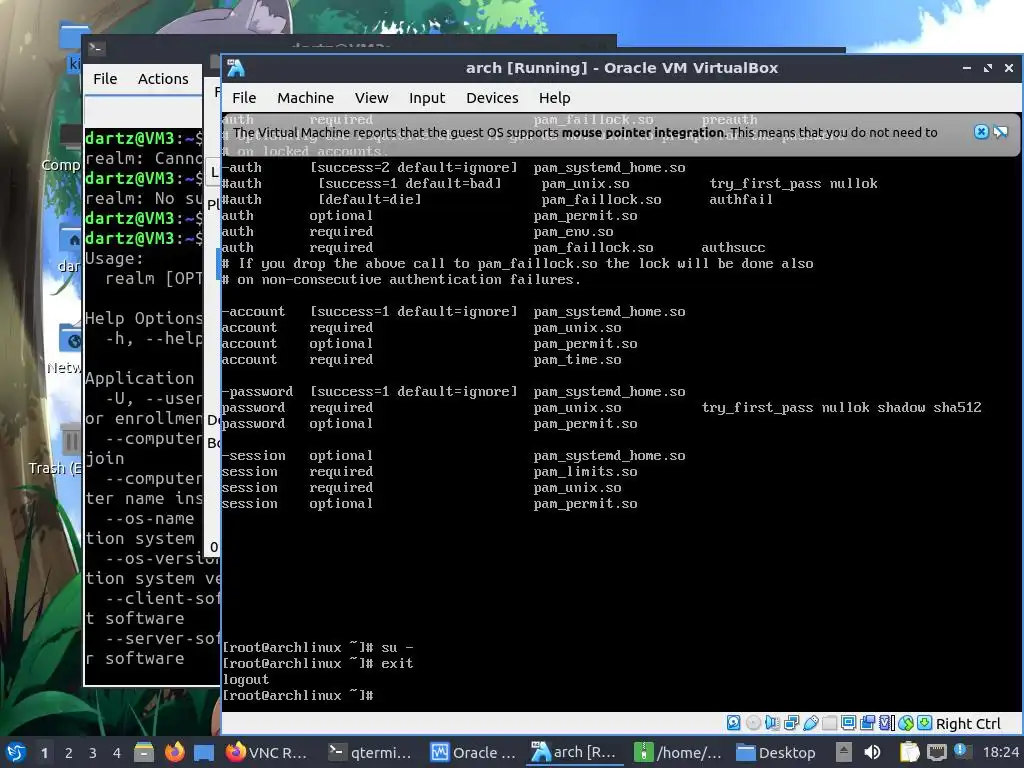Open the Machine menu

click(x=305, y=98)
